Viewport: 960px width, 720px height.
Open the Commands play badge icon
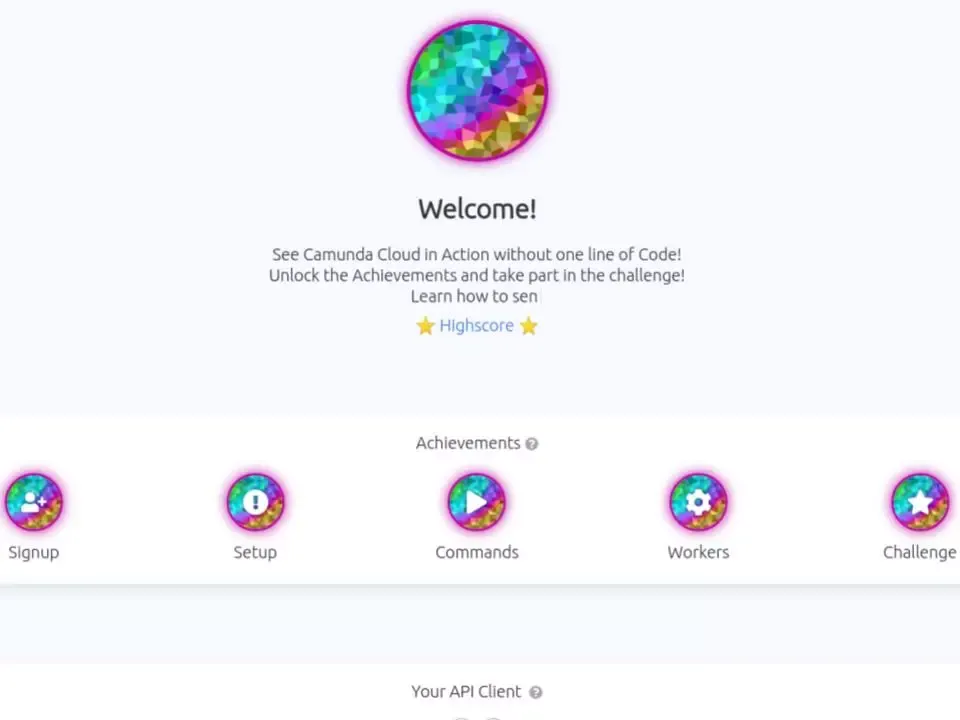click(x=477, y=502)
